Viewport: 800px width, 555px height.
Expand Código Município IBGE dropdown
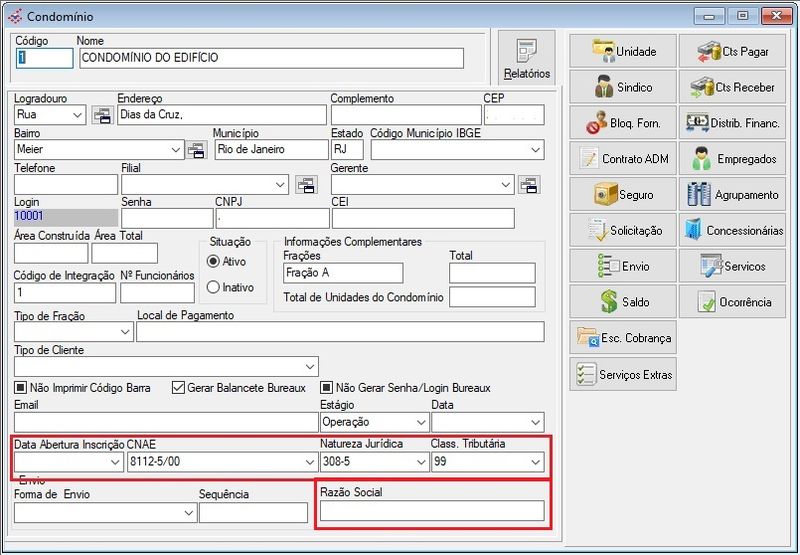536,150
